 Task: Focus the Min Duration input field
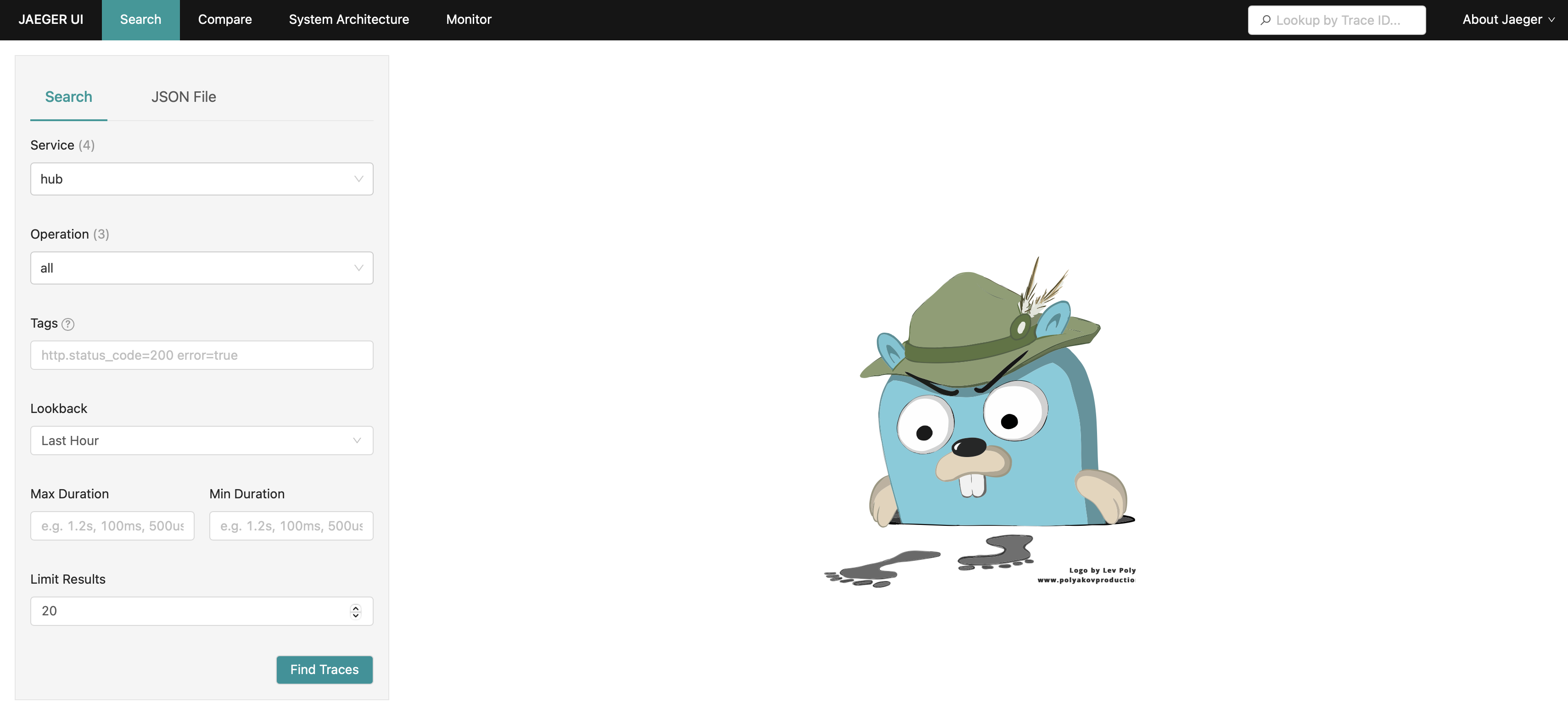click(291, 526)
